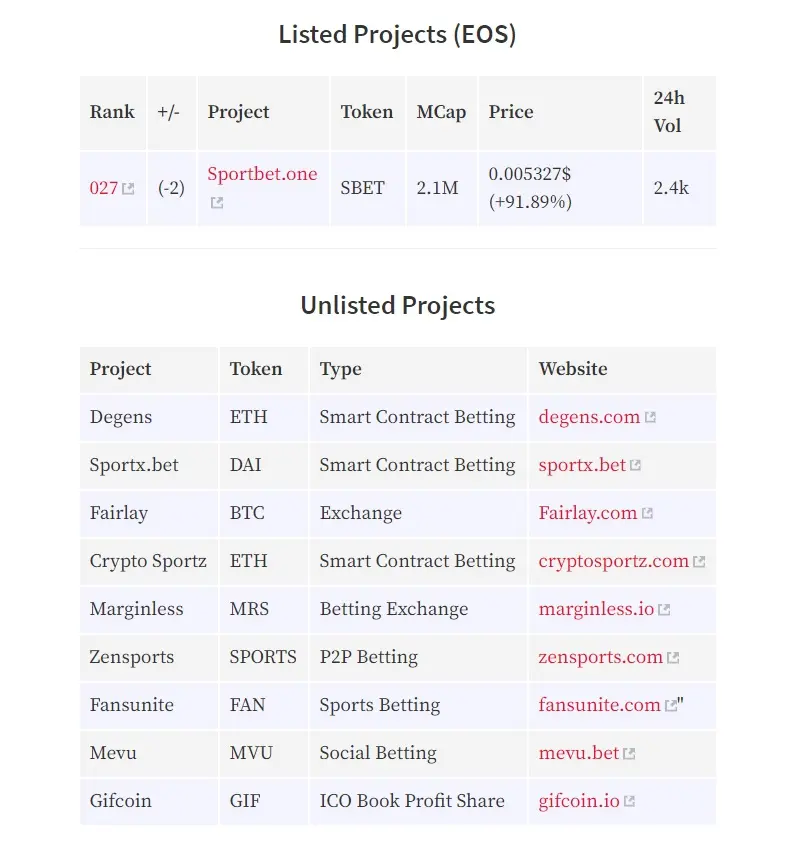Click external link icon beside gifcoin.io

(629, 801)
